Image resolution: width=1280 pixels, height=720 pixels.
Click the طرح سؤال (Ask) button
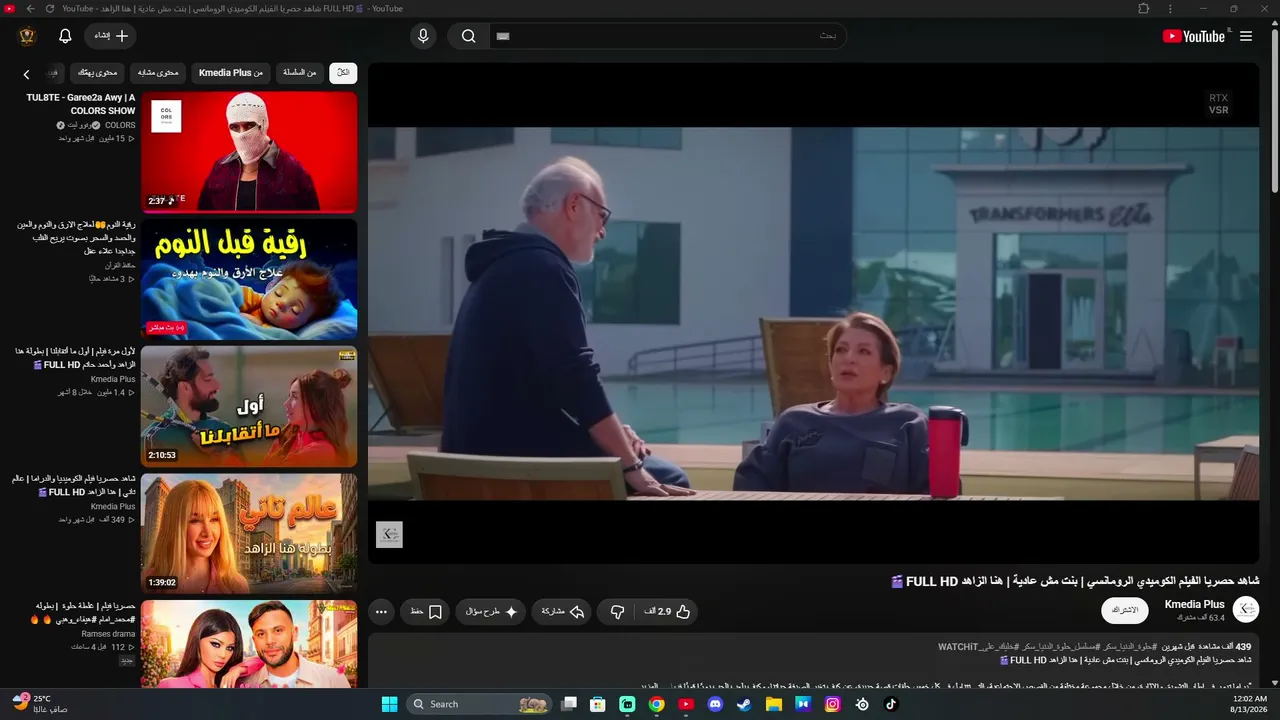491,612
